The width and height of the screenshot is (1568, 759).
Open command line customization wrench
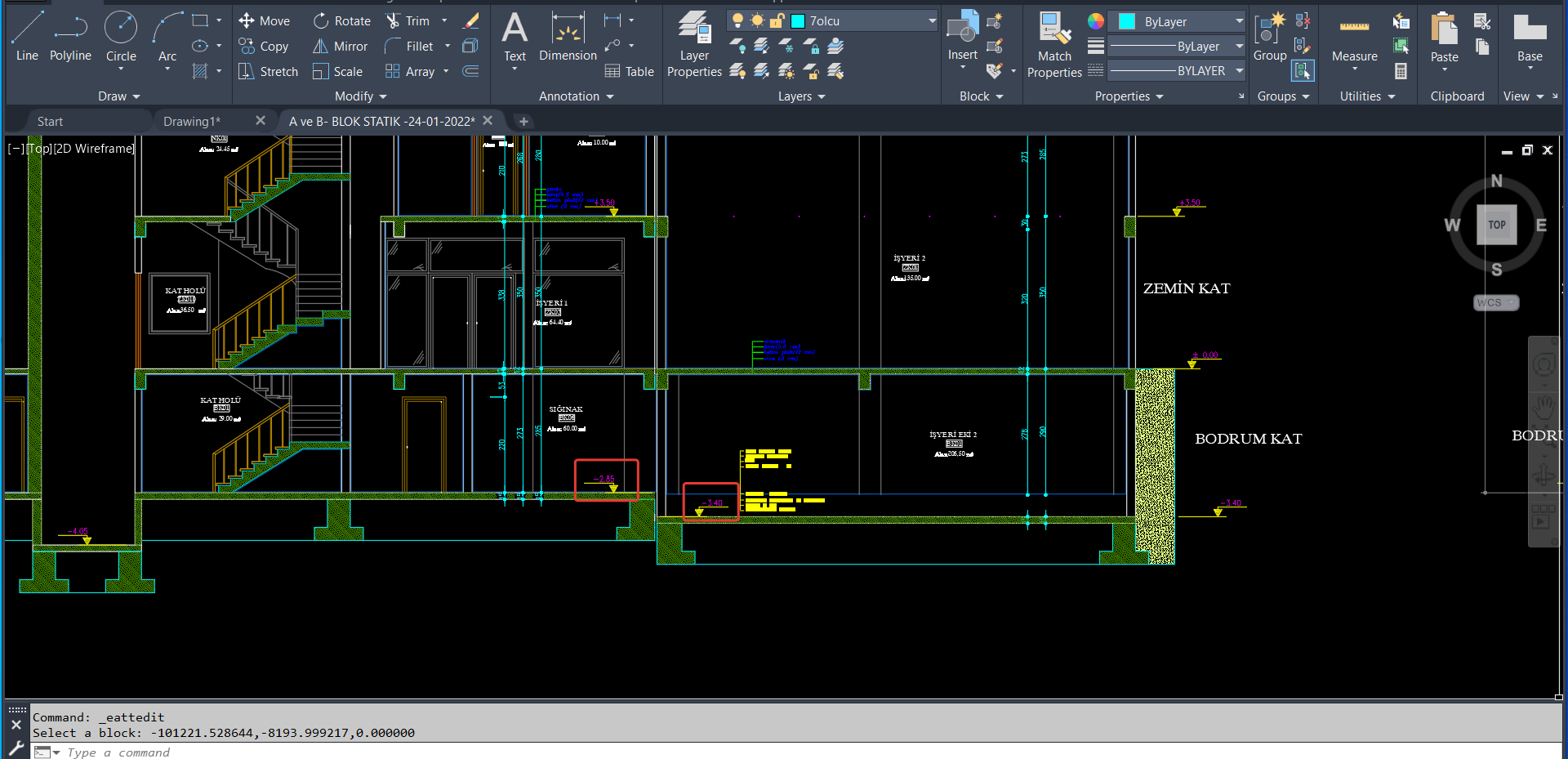pos(16,748)
